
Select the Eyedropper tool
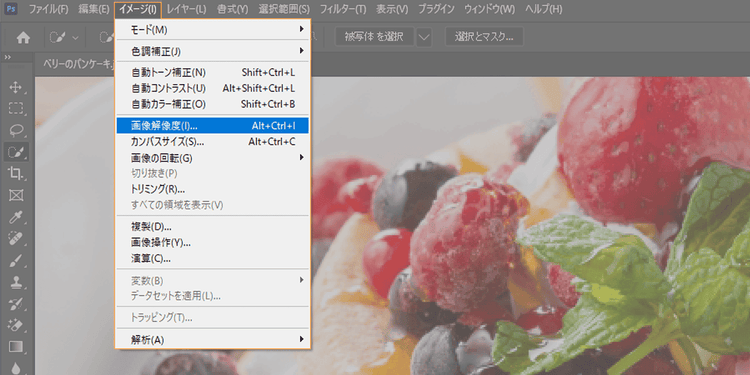(x=16, y=217)
